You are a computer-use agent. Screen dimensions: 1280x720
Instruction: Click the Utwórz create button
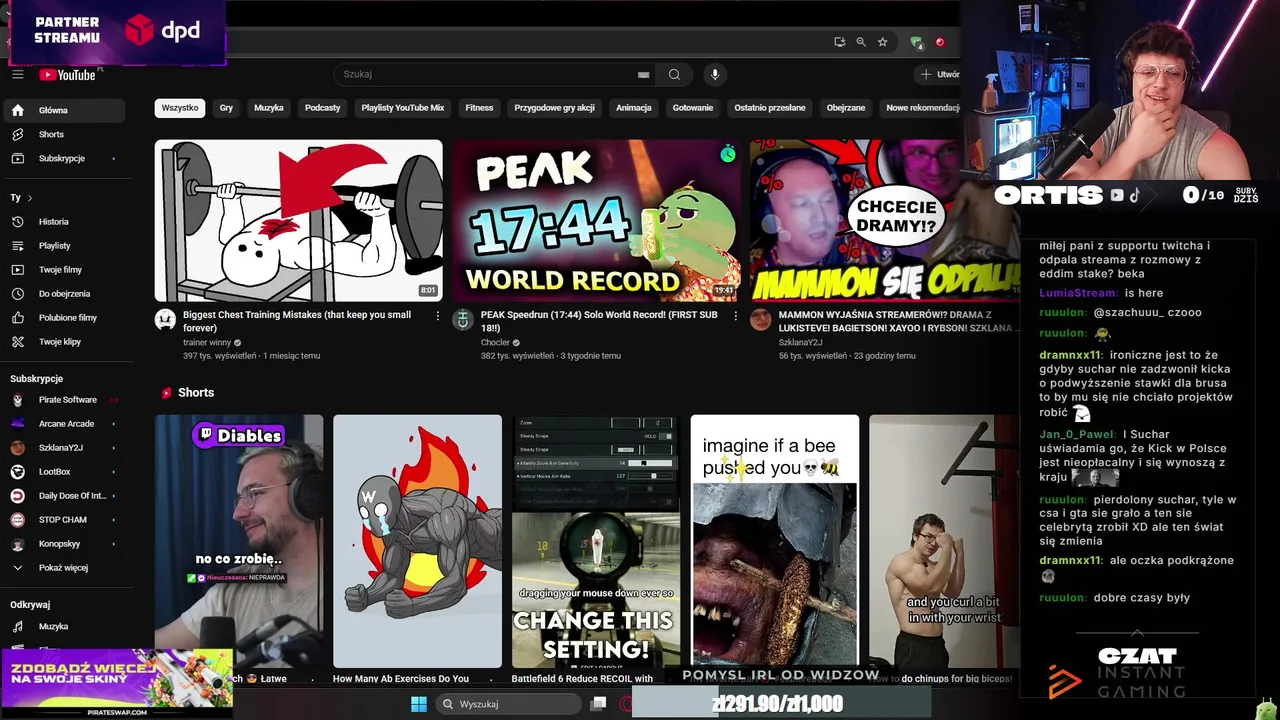[x=940, y=74]
